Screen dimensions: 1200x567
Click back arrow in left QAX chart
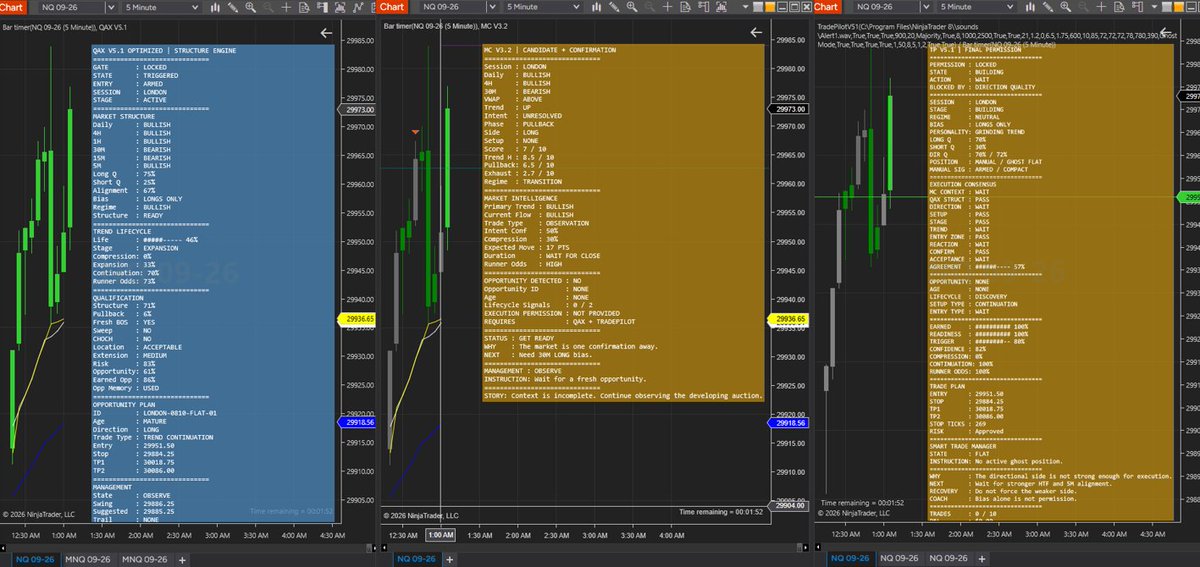(x=326, y=34)
